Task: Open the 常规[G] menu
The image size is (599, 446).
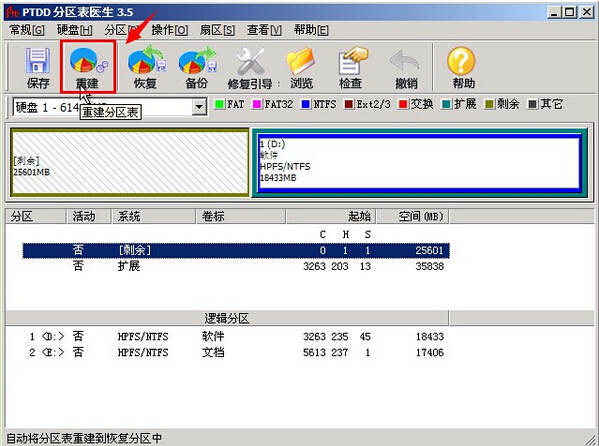Action: (27, 30)
